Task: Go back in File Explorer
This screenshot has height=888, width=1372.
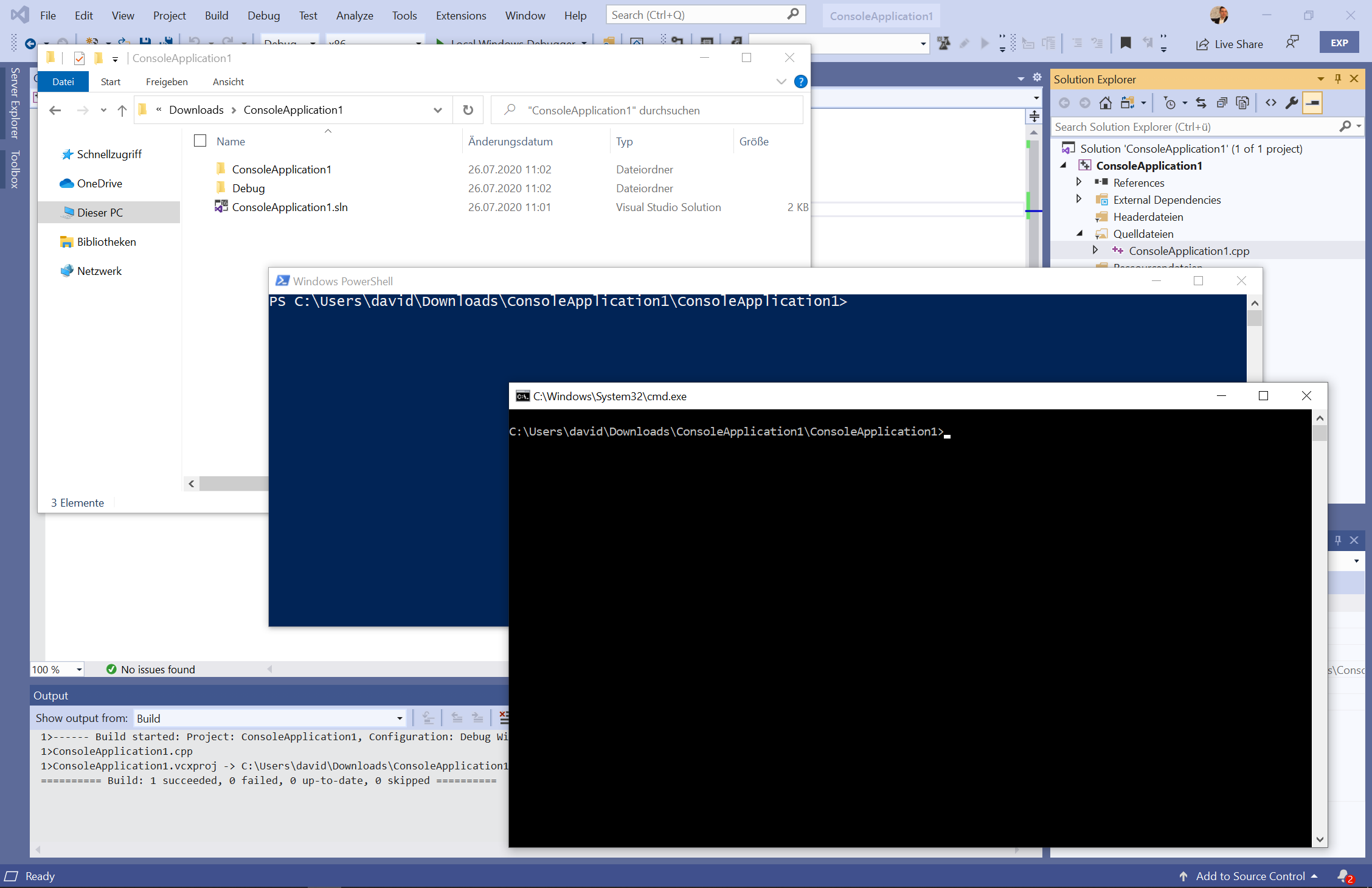Action: coord(55,110)
